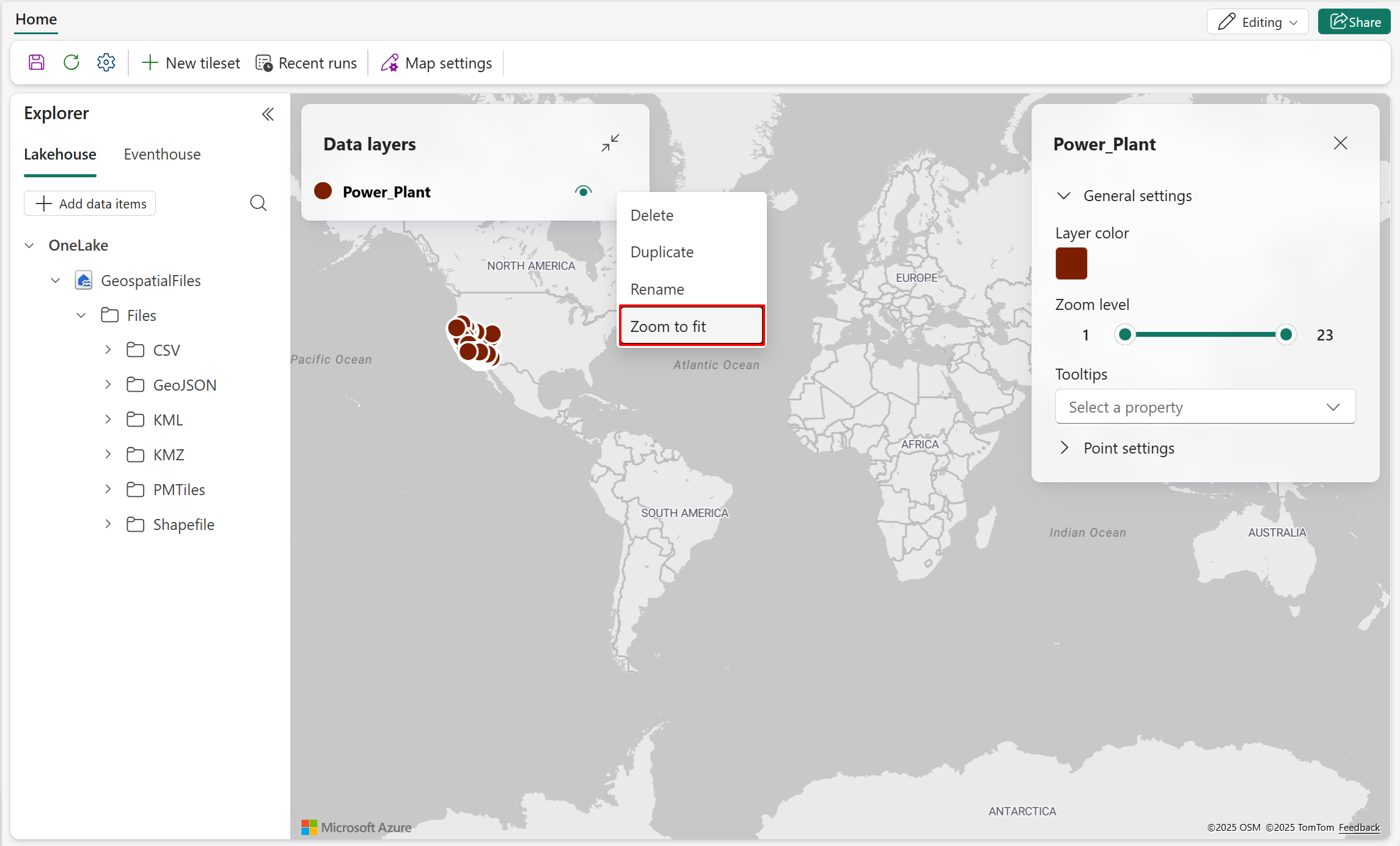Open the settings gear icon
The image size is (1400, 846).
point(106,62)
